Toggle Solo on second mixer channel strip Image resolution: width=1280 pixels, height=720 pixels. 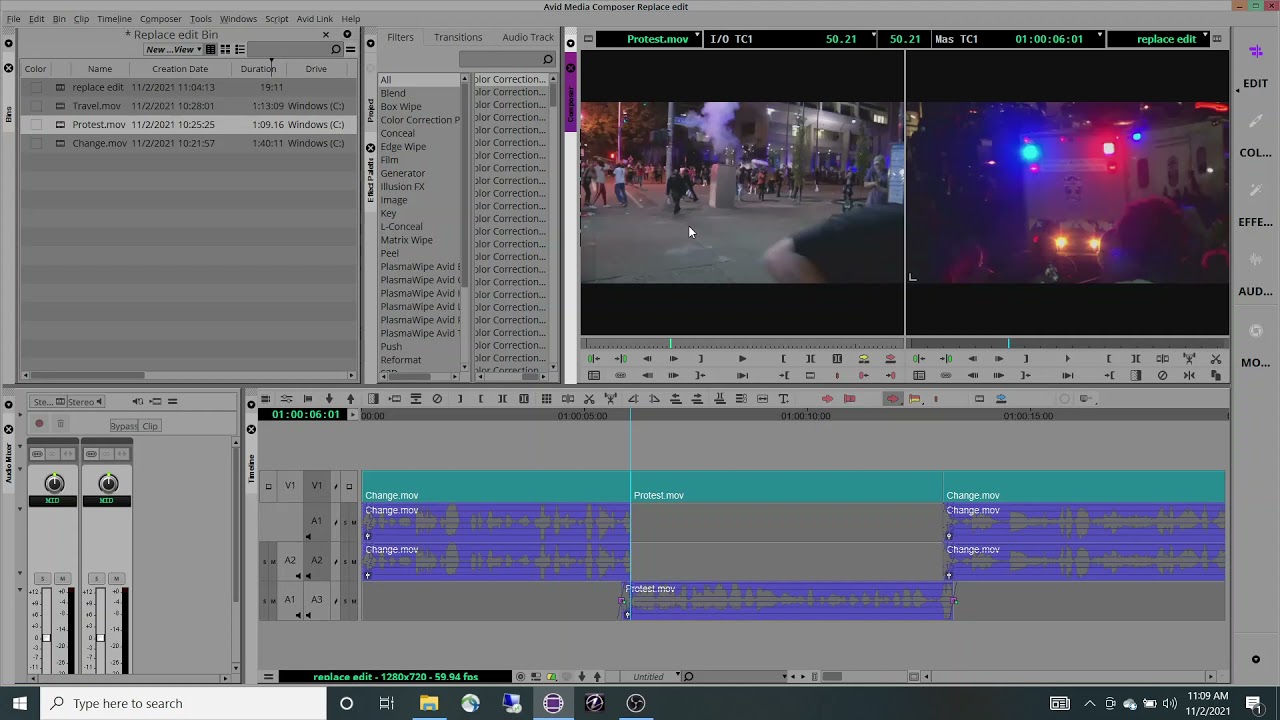pos(97,578)
